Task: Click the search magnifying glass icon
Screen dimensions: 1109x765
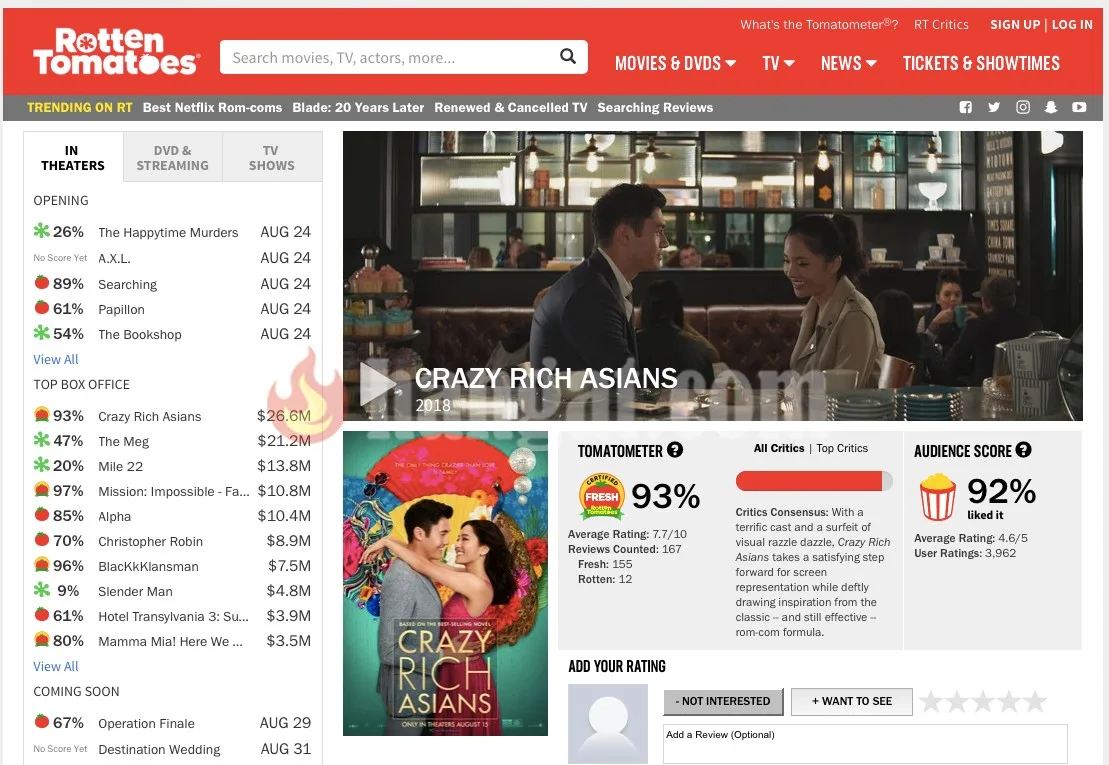Action: (x=567, y=57)
